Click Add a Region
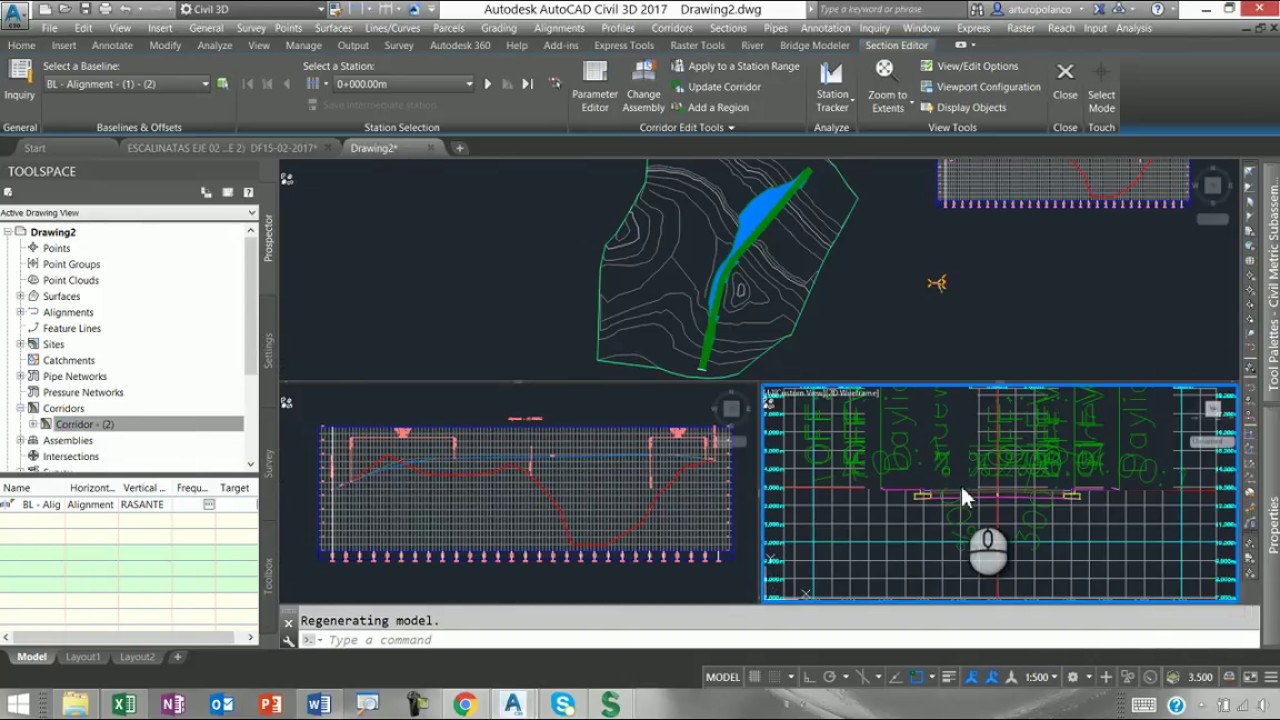 click(709, 108)
